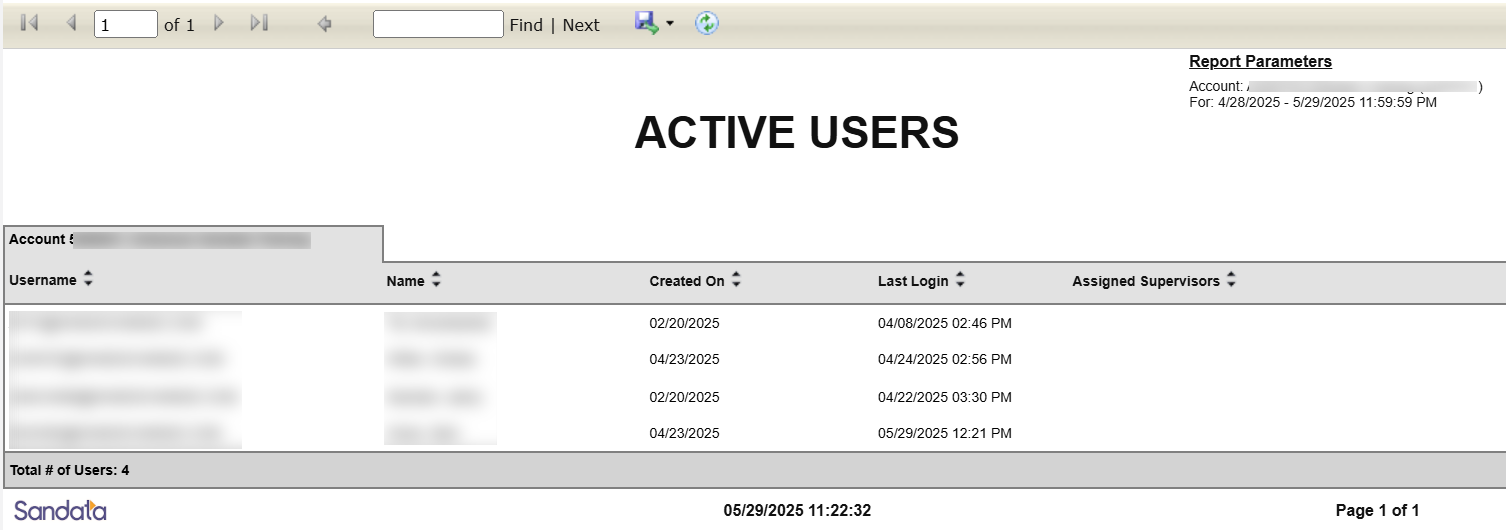Click the export save disk icon
The image size is (1506, 530).
(646, 24)
